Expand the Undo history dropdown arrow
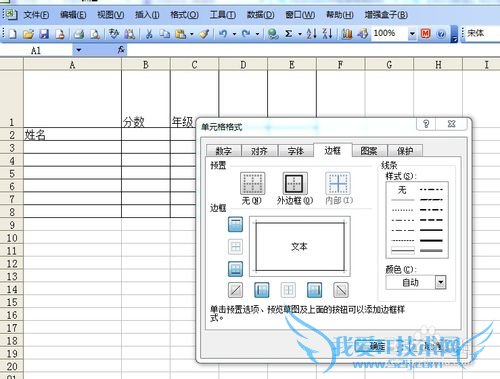This screenshot has height=379, width=500. [x=234, y=34]
